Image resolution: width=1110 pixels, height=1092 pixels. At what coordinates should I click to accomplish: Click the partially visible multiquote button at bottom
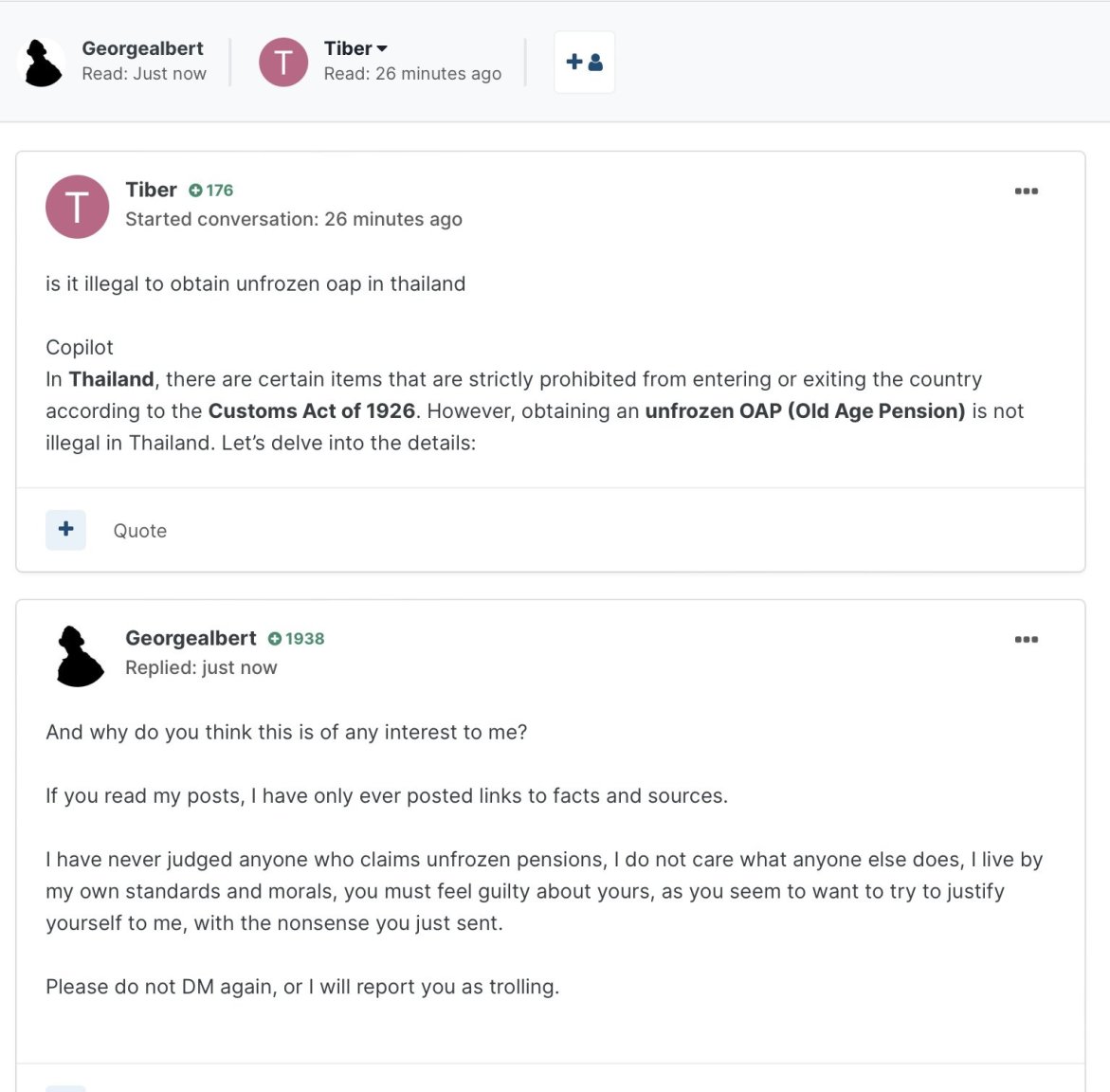tap(65, 1088)
